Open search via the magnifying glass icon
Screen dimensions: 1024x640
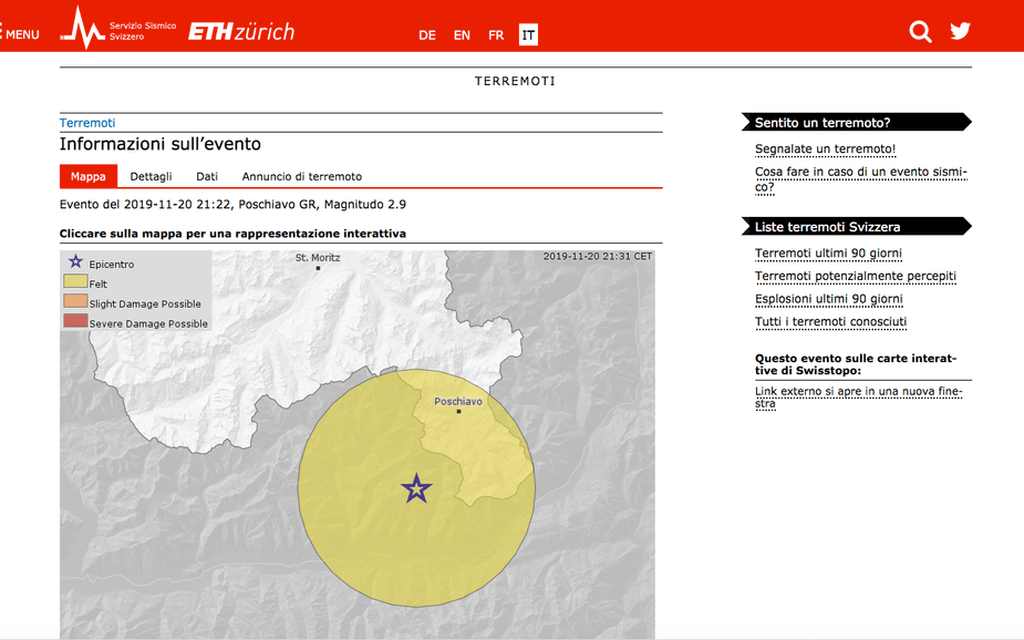click(x=920, y=31)
